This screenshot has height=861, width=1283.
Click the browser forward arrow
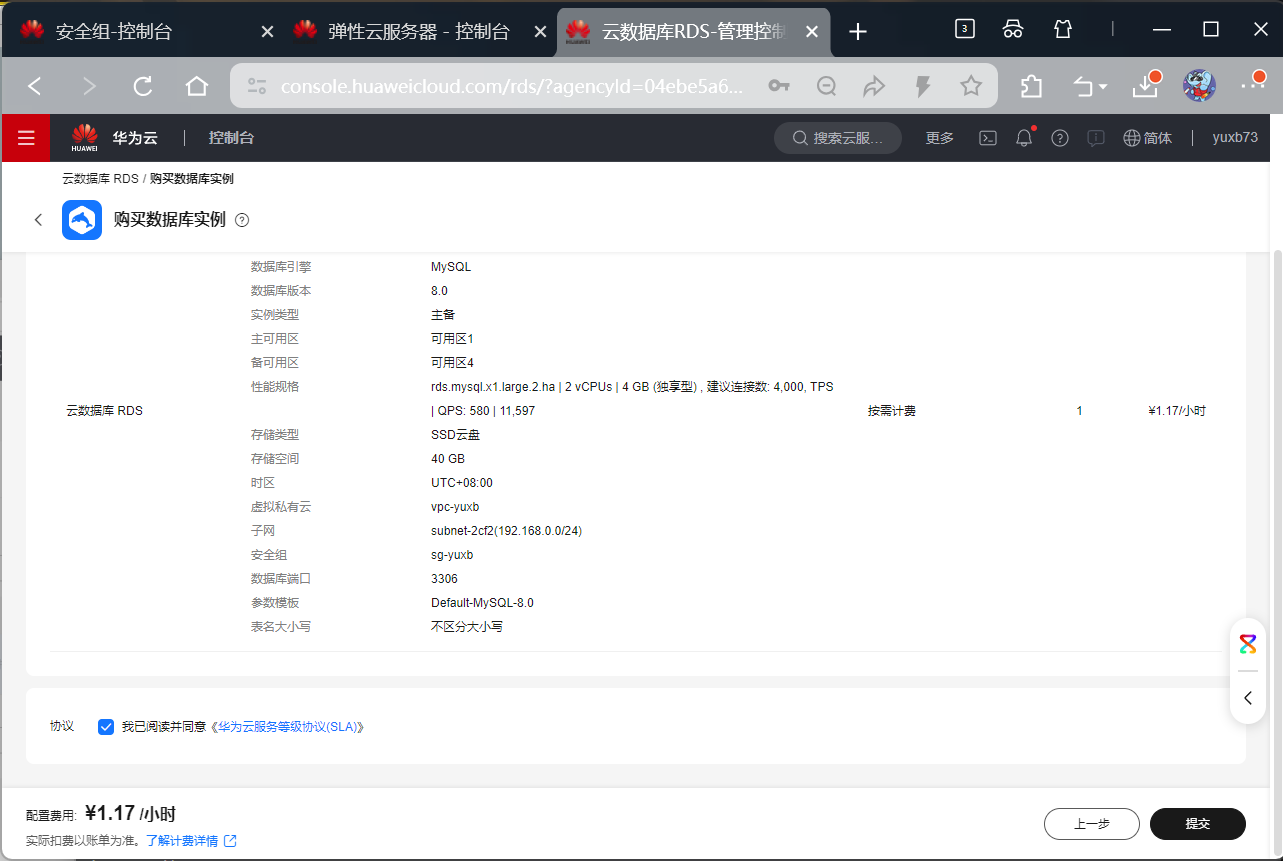click(89, 86)
